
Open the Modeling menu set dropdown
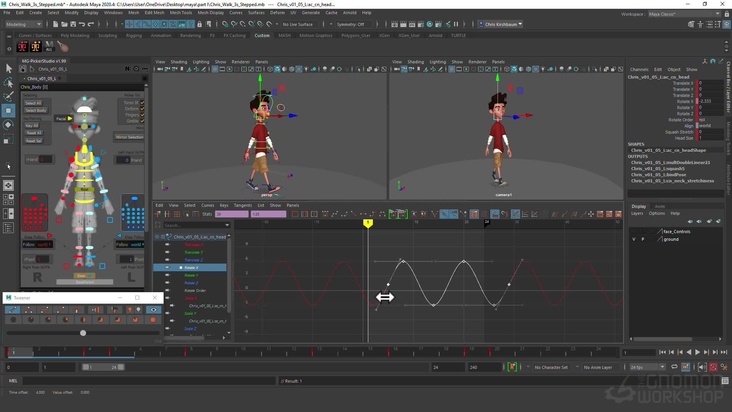click(x=23, y=24)
